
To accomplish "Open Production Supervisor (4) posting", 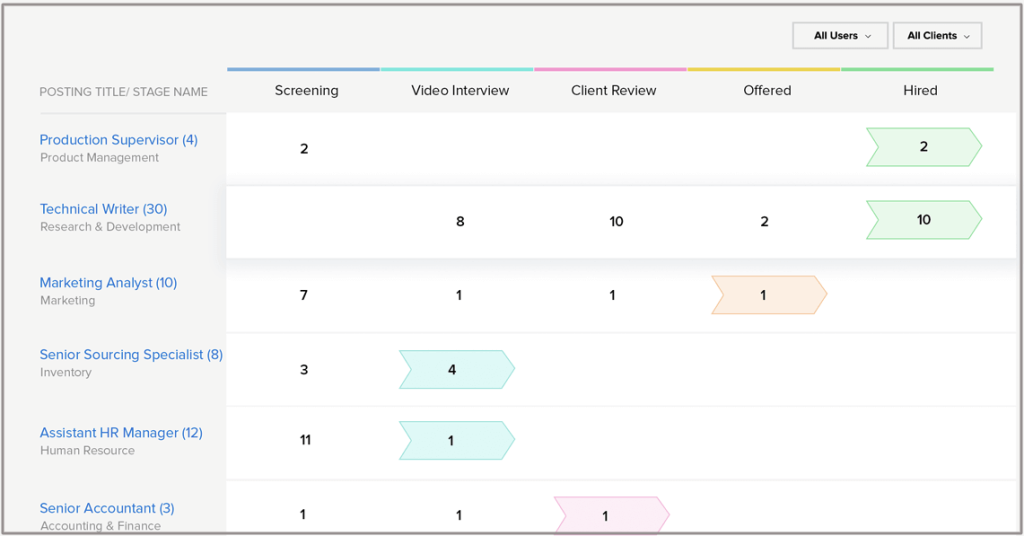I will 119,140.
